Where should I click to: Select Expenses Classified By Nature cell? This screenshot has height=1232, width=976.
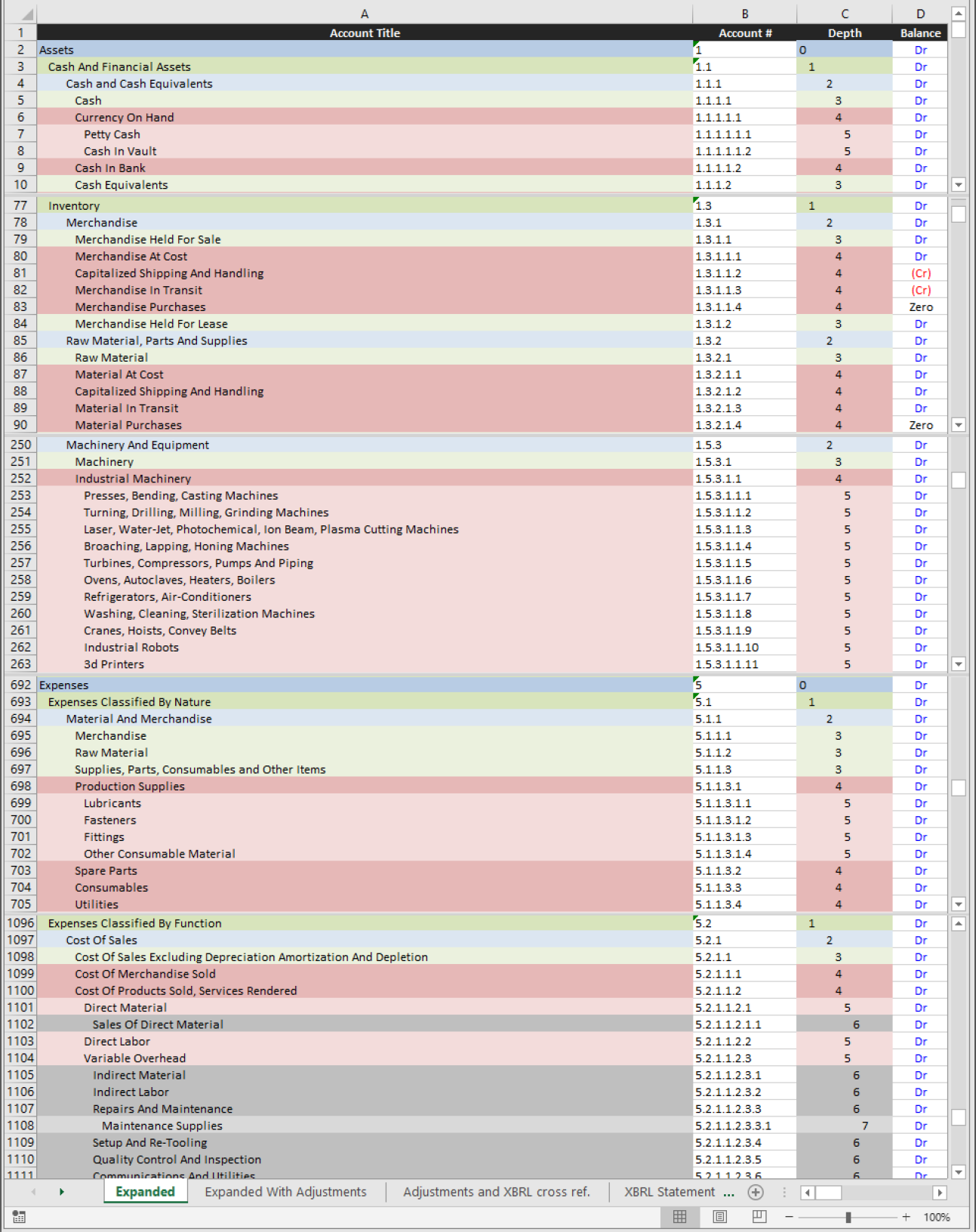tap(365, 702)
